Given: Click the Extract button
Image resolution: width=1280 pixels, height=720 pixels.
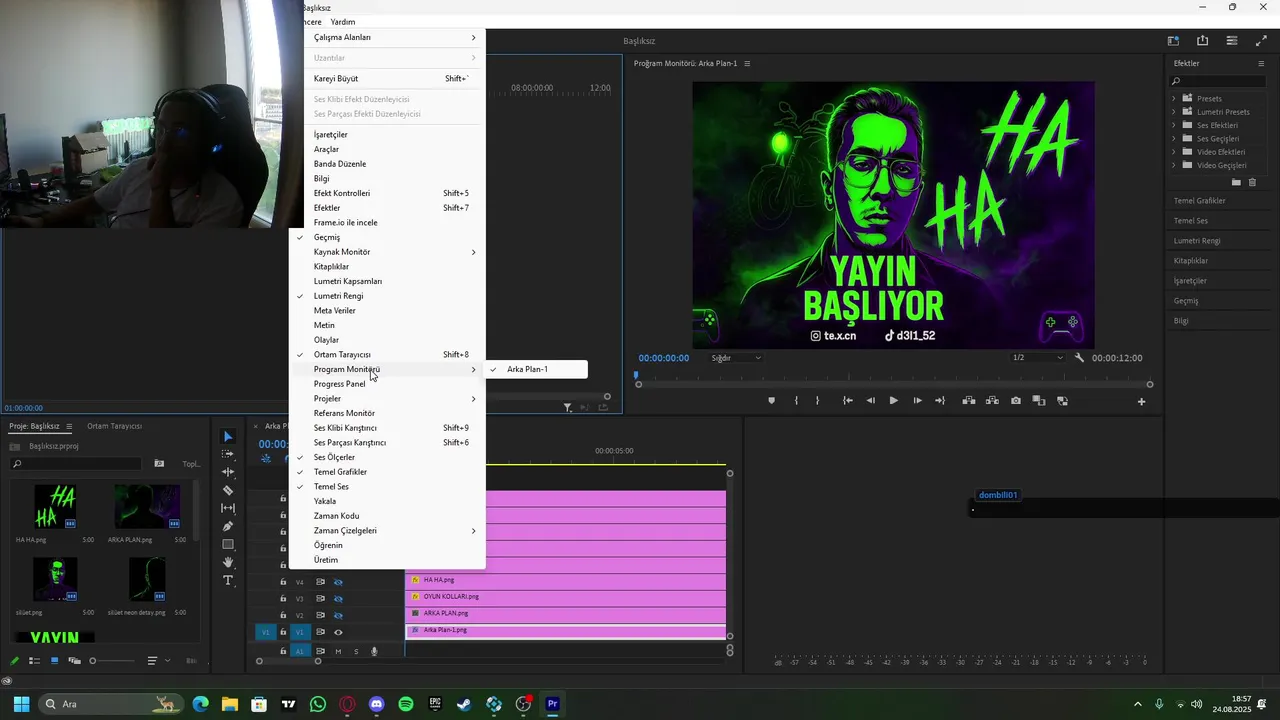Looking at the screenshot, I should pos(992,401).
